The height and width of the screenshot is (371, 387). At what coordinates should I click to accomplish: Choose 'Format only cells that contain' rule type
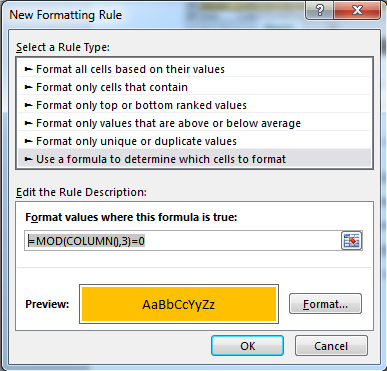[194, 87]
